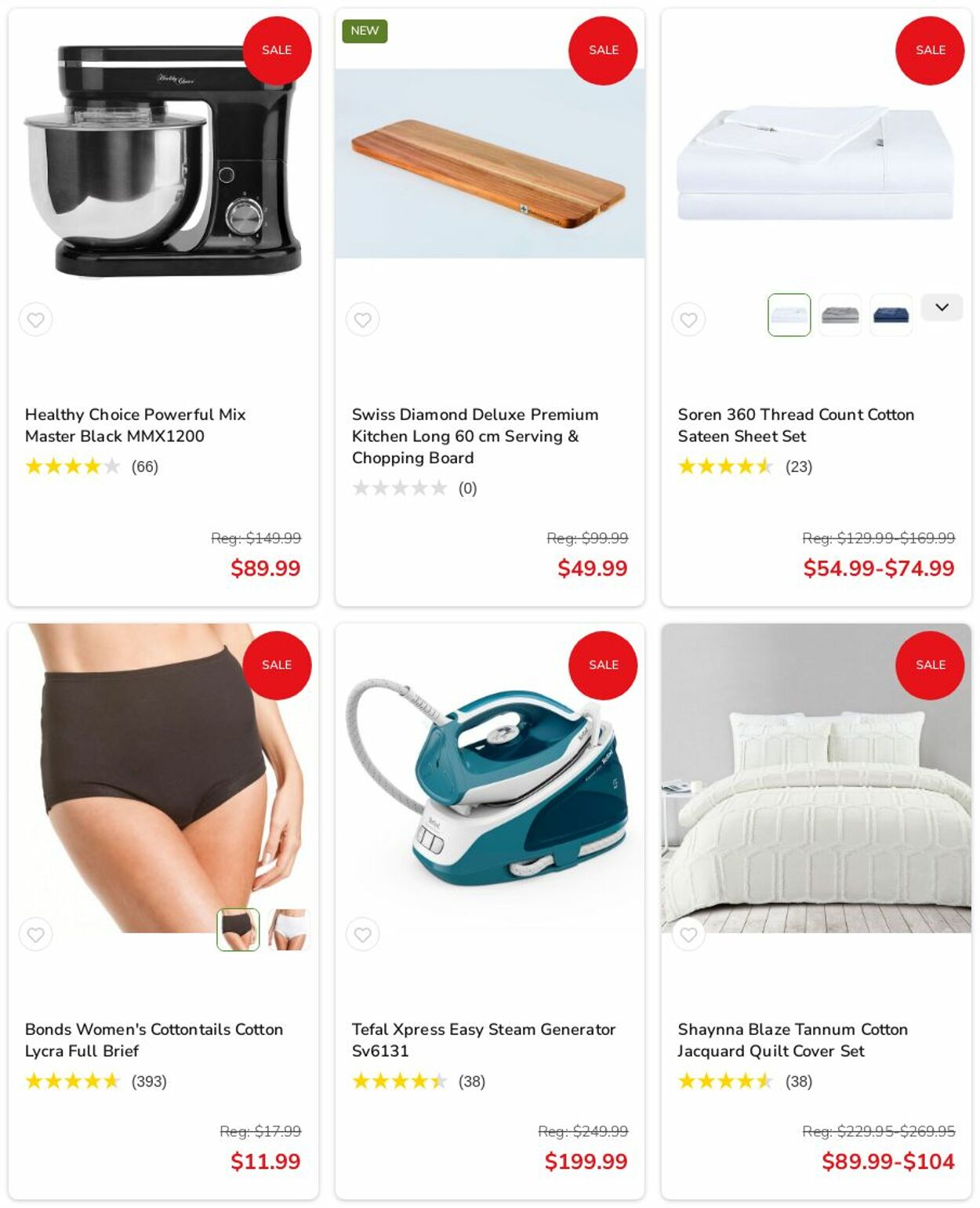View Shaynna Blaze Tannum Quilt Cover Set details
980x1208 pixels.
[x=793, y=1039]
